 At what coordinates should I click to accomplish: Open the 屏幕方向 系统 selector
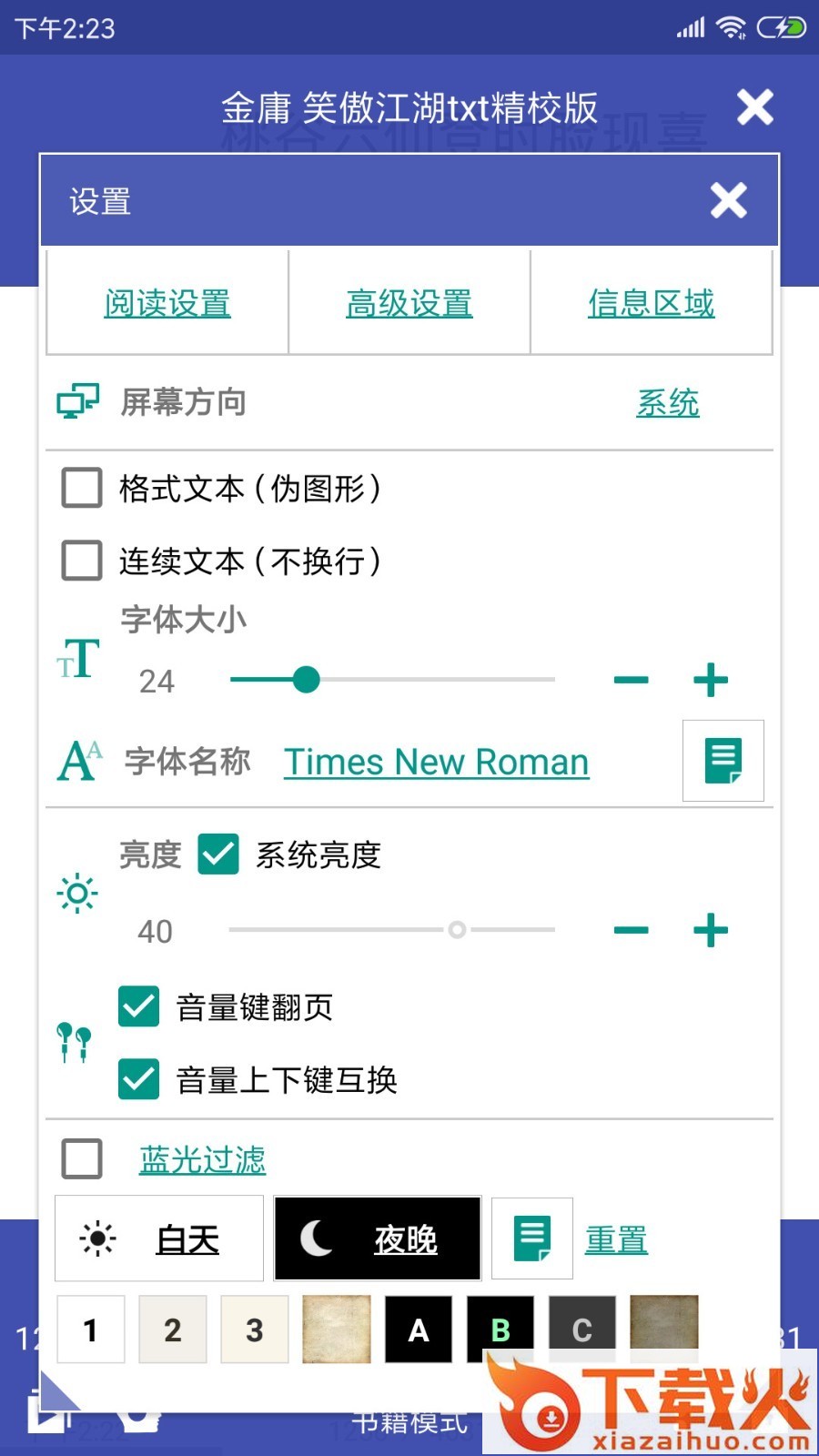pos(667,402)
